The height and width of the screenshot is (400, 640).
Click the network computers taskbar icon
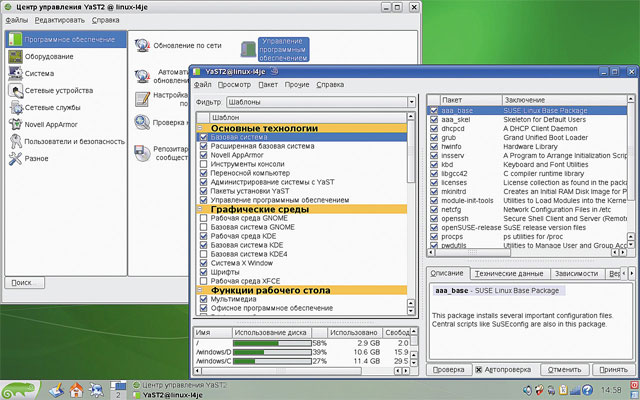[96, 391]
